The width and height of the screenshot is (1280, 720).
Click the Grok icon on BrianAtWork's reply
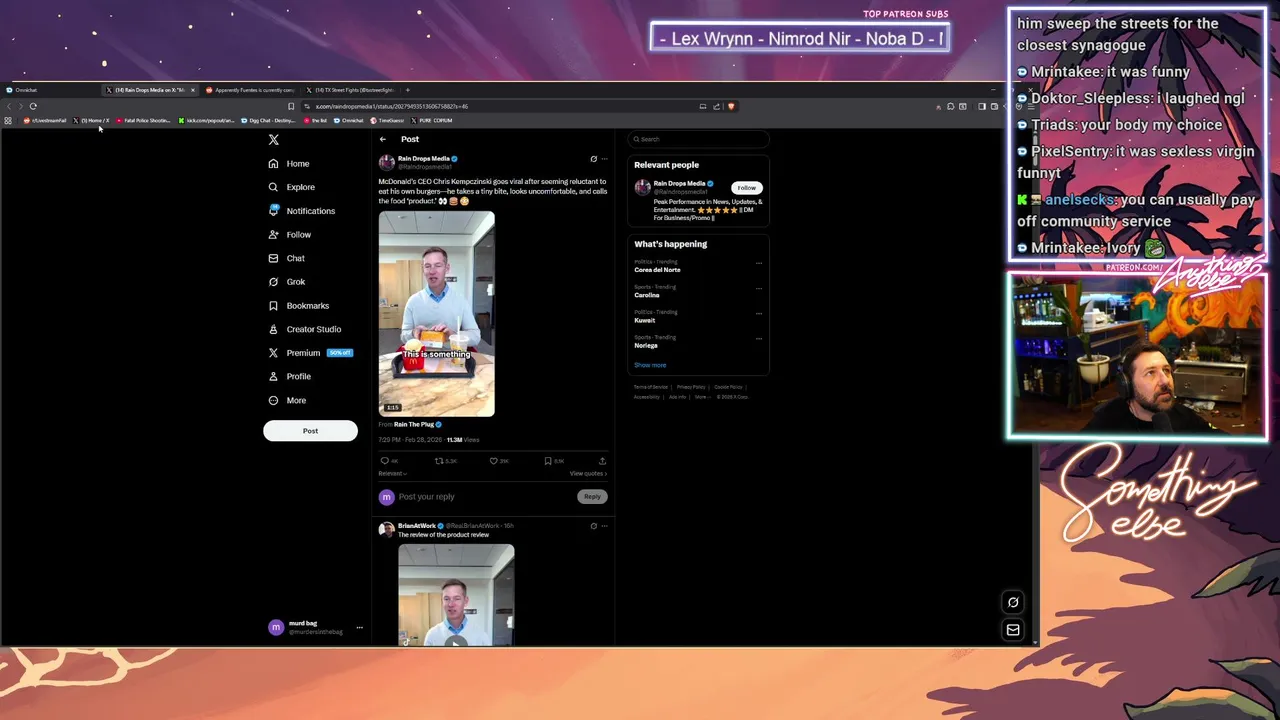click(x=593, y=526)
